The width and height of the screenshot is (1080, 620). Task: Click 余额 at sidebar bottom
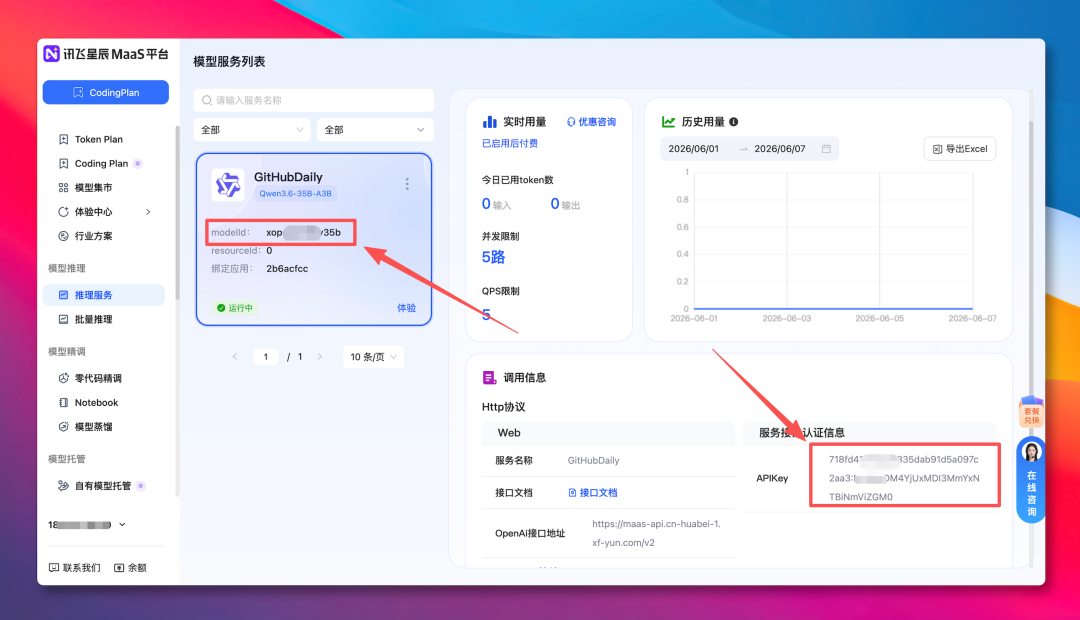[x=130, y=568]
